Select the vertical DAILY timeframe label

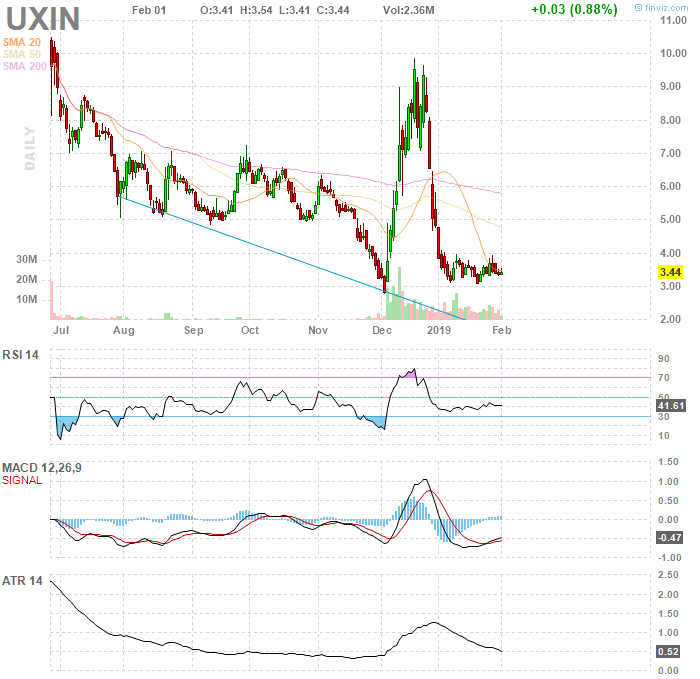[30, 148]
